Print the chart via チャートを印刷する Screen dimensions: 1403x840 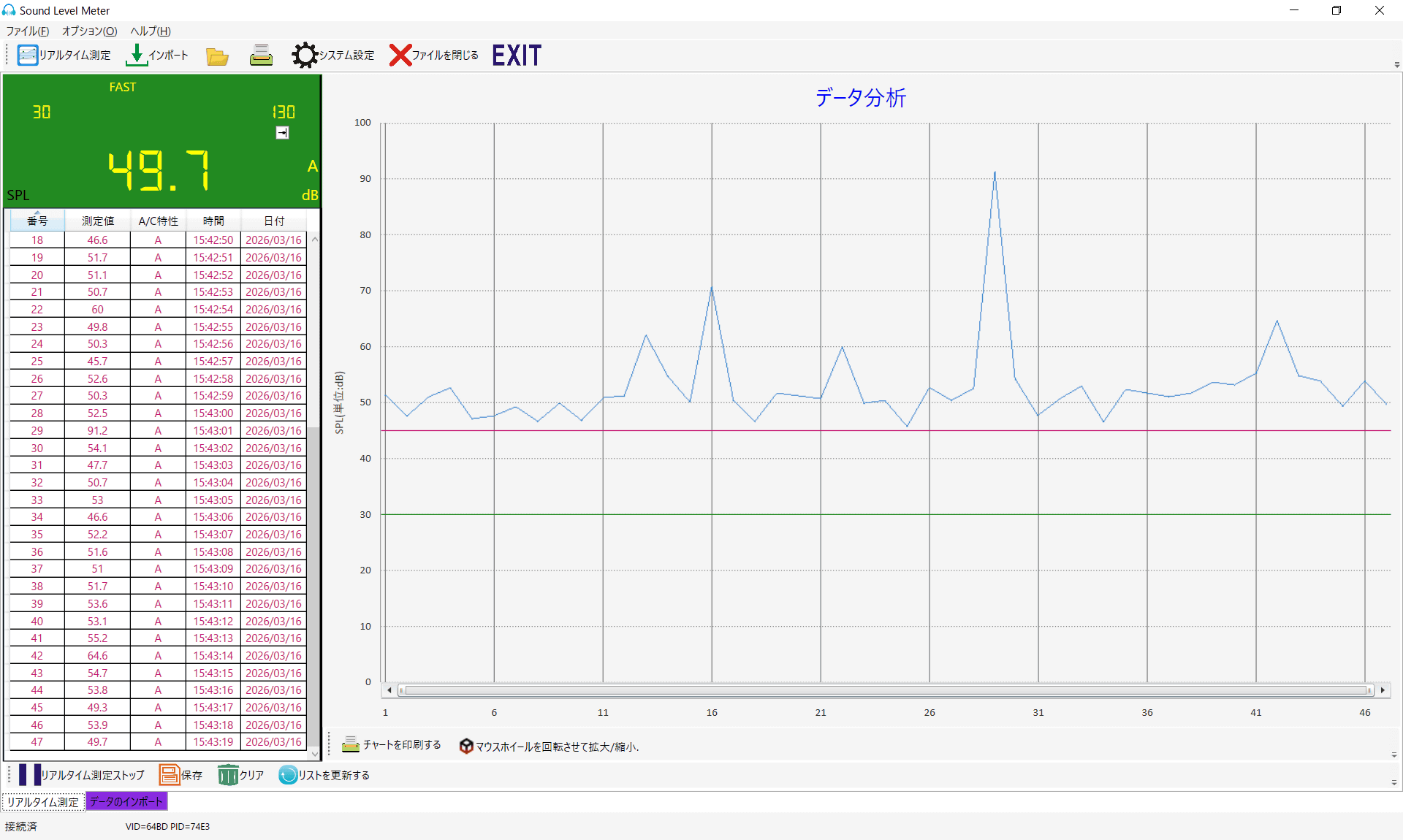(392, 745)
